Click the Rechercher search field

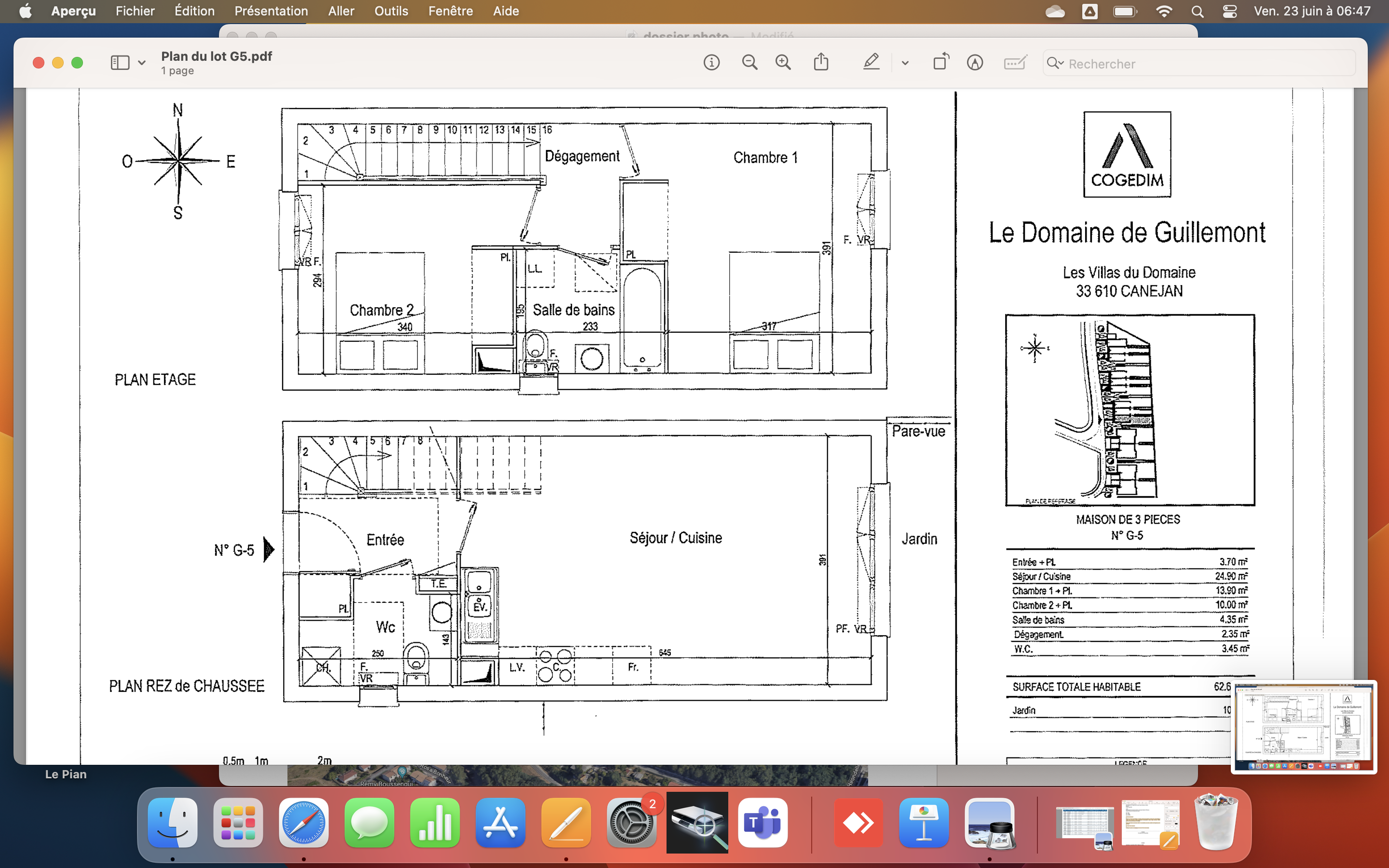coord(1199,63)
